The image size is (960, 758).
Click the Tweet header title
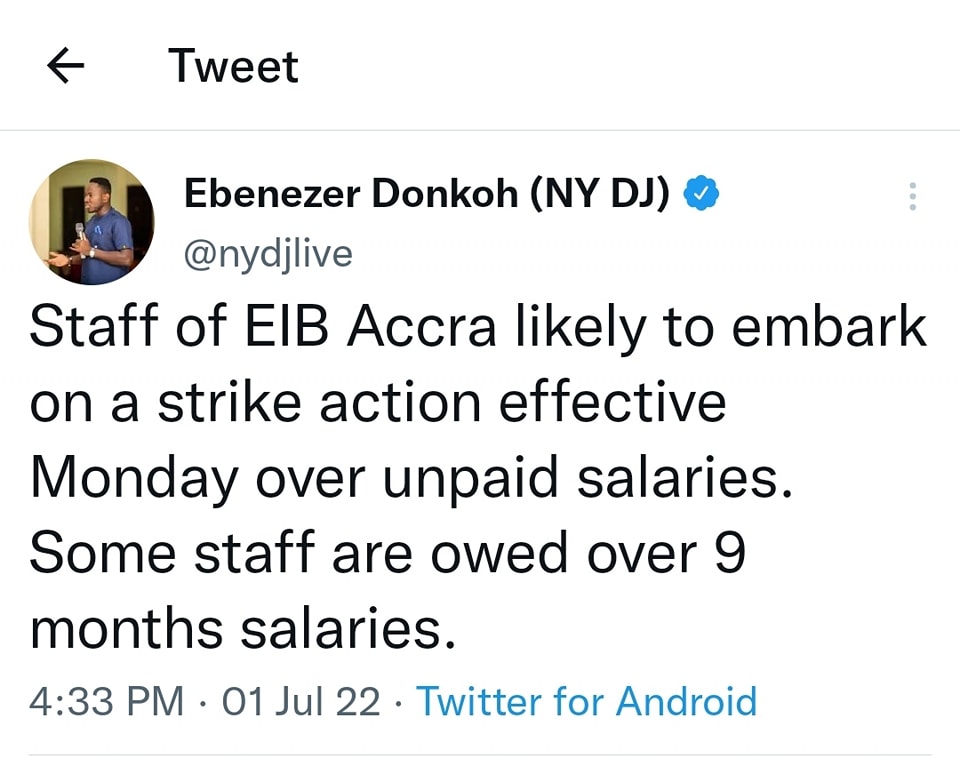(233, 66)
